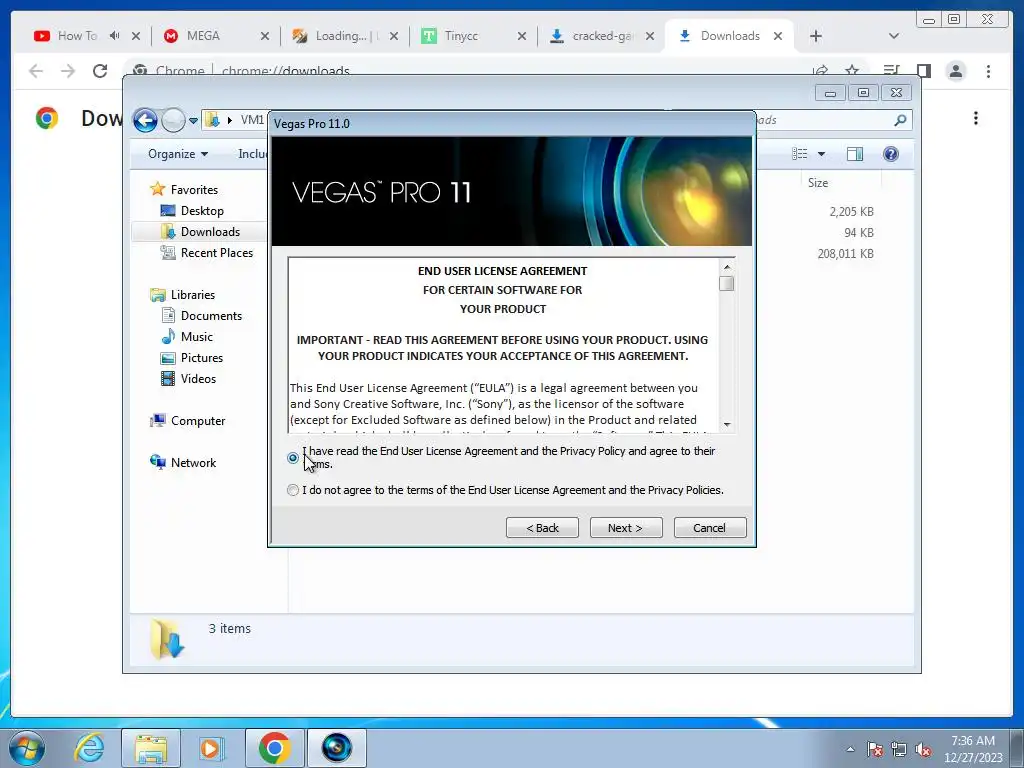This screenshot has width=1024, height=768.
Task: Open the Documents library
Action: [201, 315]
